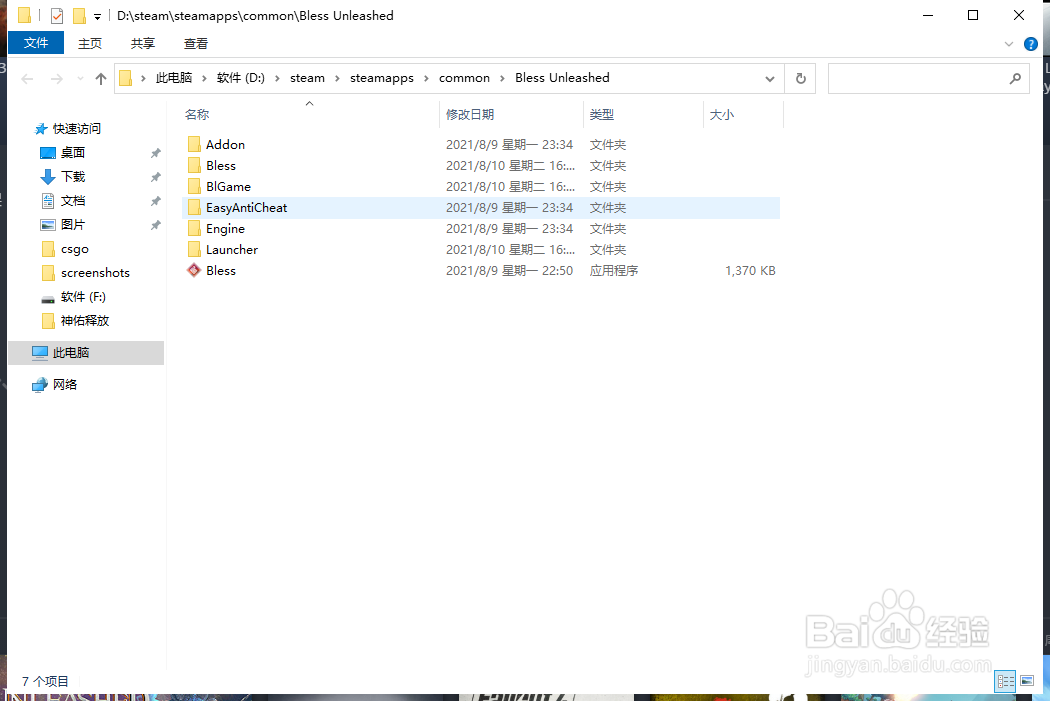Open Pictures (图片) in Quick access
1050x701 pixels.
pos(73,225)
